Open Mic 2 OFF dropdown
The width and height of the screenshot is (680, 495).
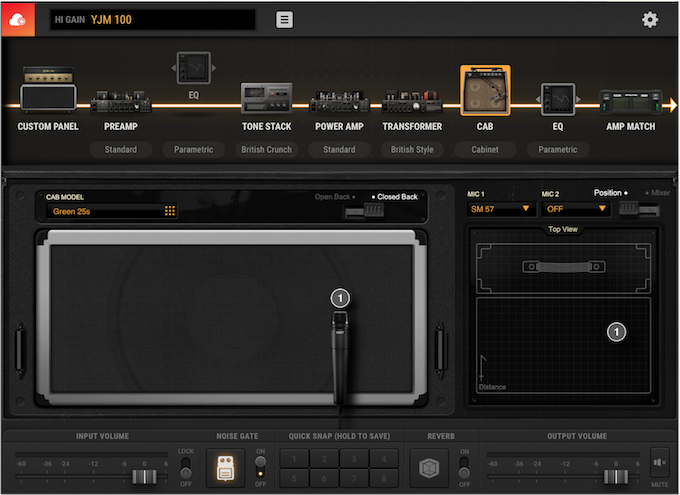point(576,209)
